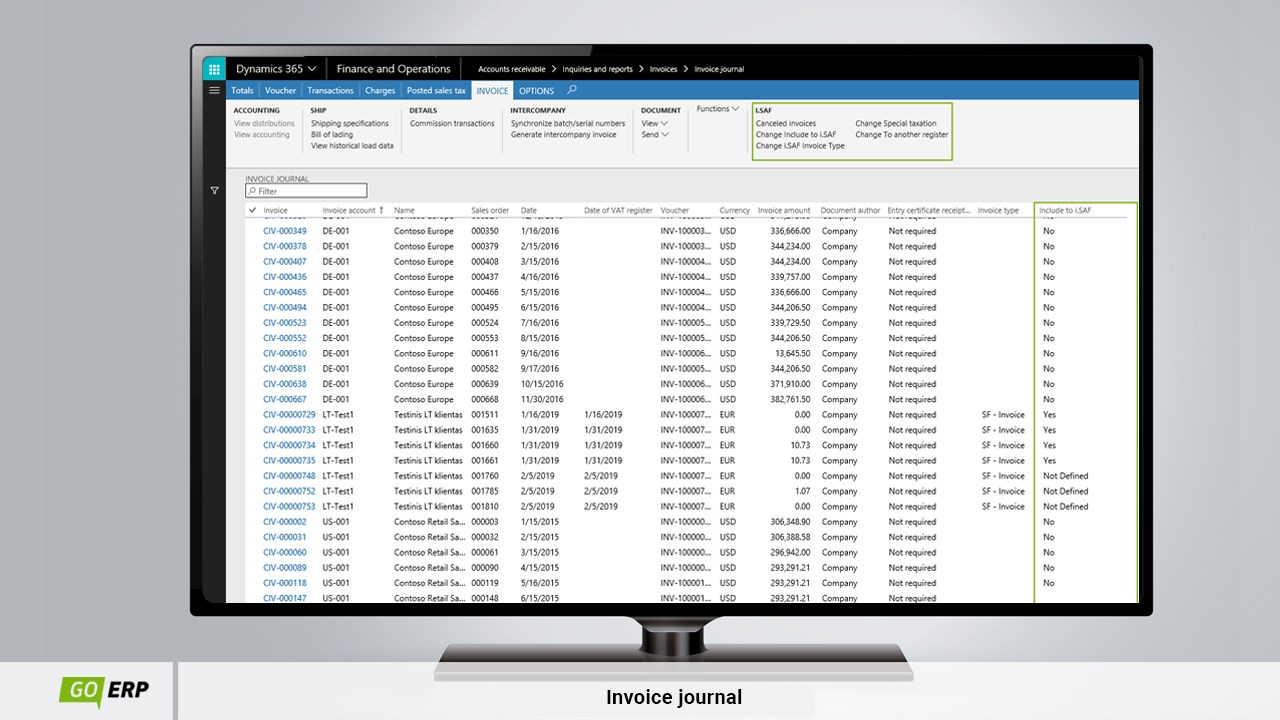
Task: Click Change i.SAF Invoice Type
Action: (x=800, y=145)
